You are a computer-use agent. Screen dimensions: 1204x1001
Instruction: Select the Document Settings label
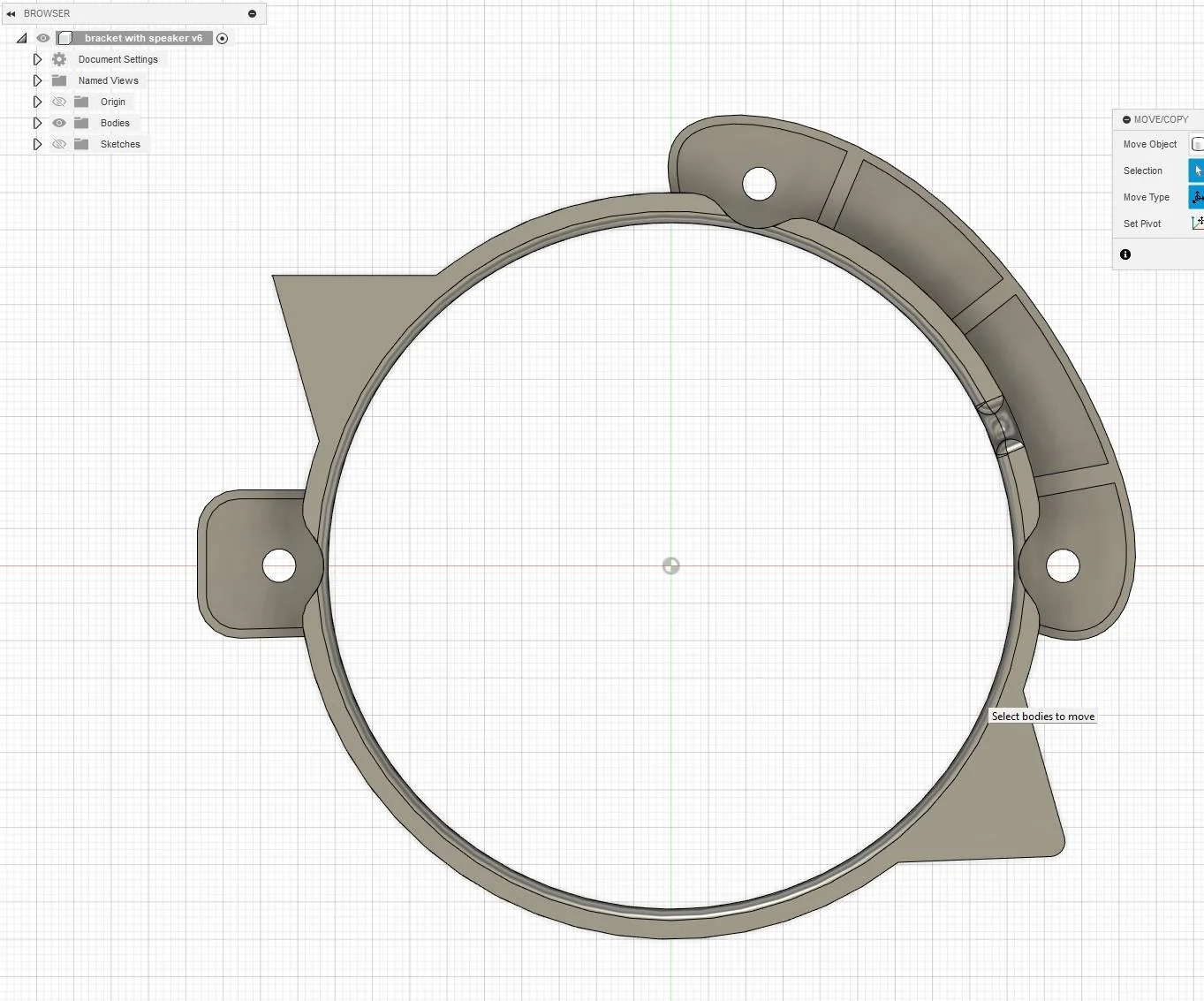(117, 59)
